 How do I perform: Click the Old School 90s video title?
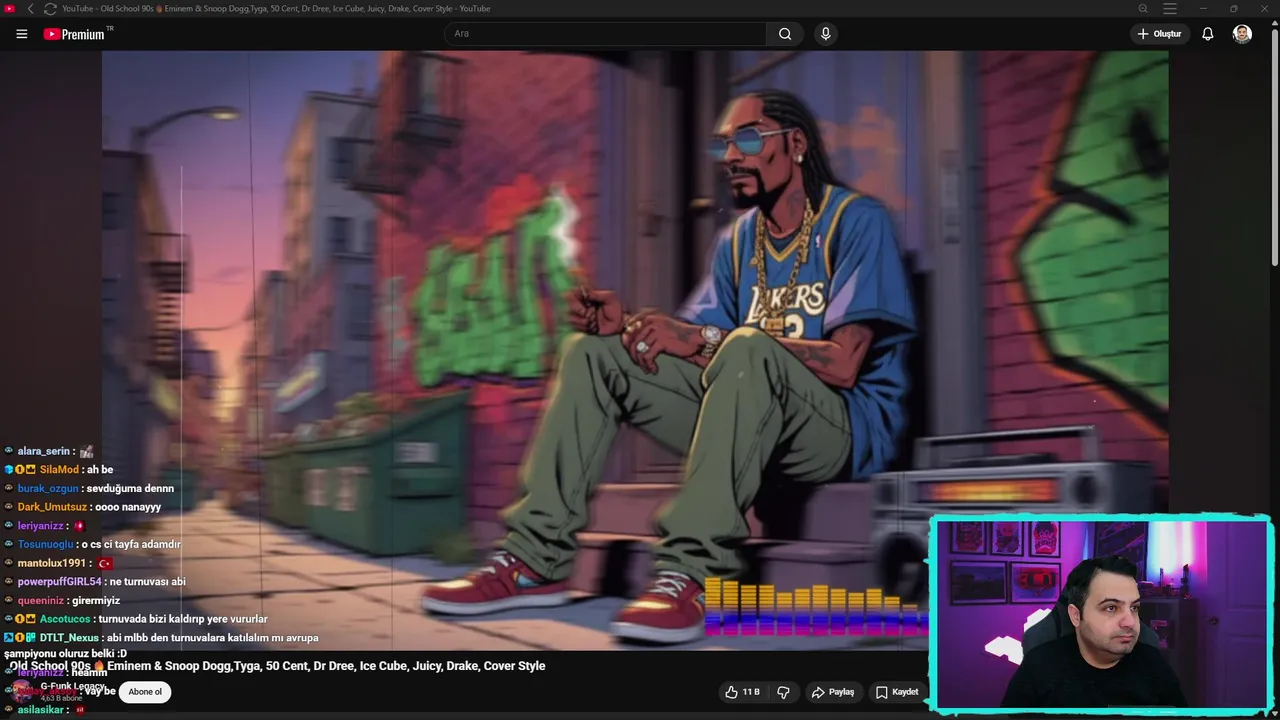tap(277, 666)
